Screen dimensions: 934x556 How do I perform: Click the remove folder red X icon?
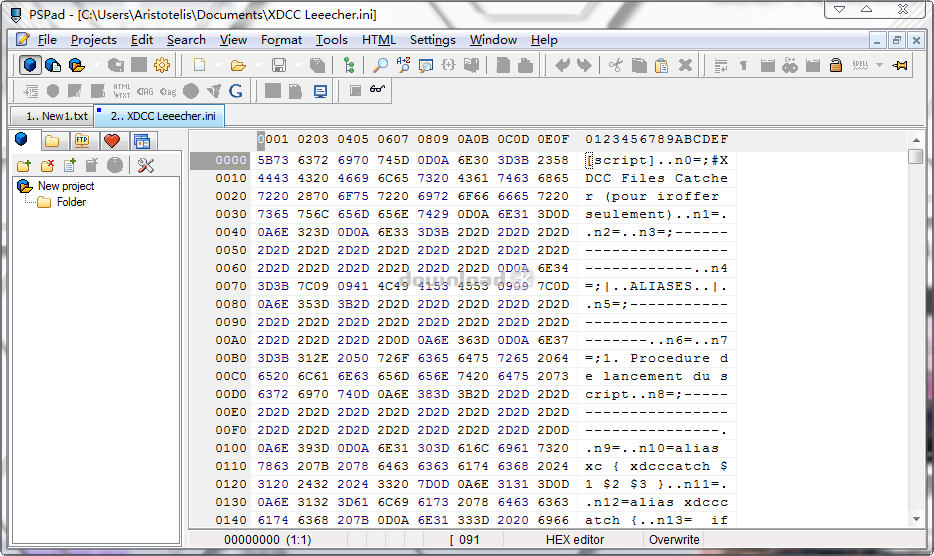point(47,166)
